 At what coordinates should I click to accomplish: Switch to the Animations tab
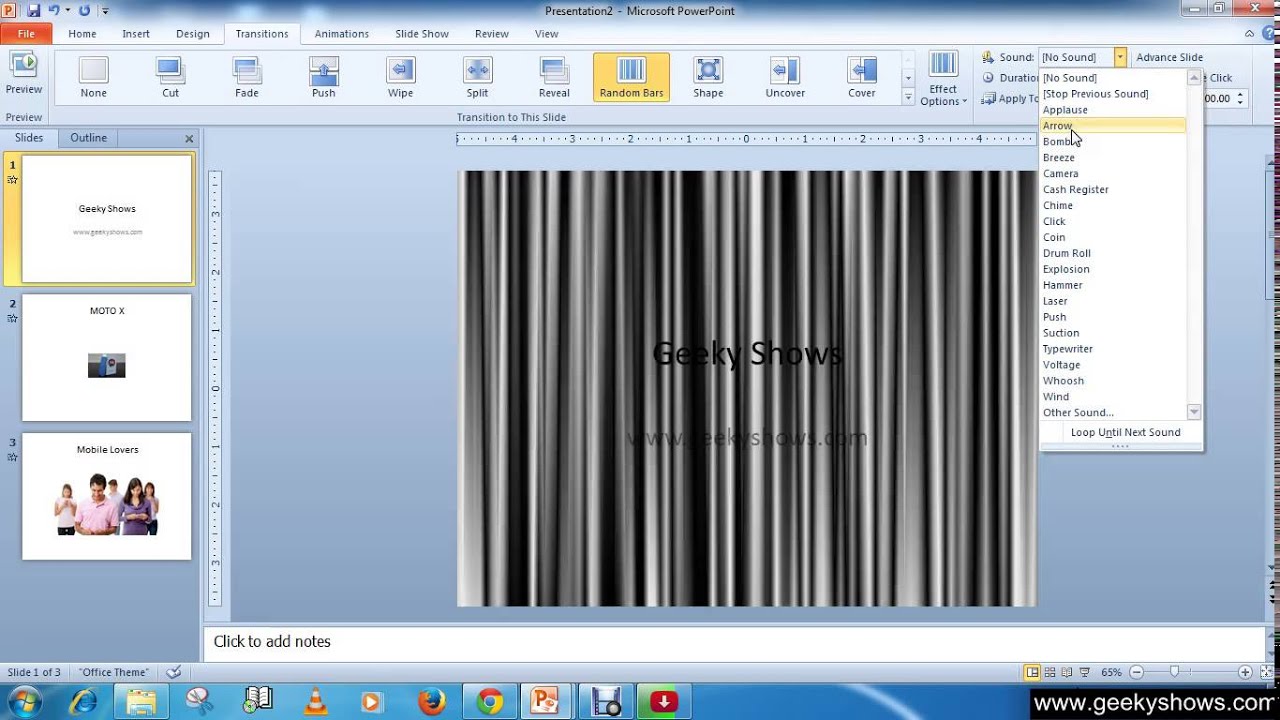(342, 33)
